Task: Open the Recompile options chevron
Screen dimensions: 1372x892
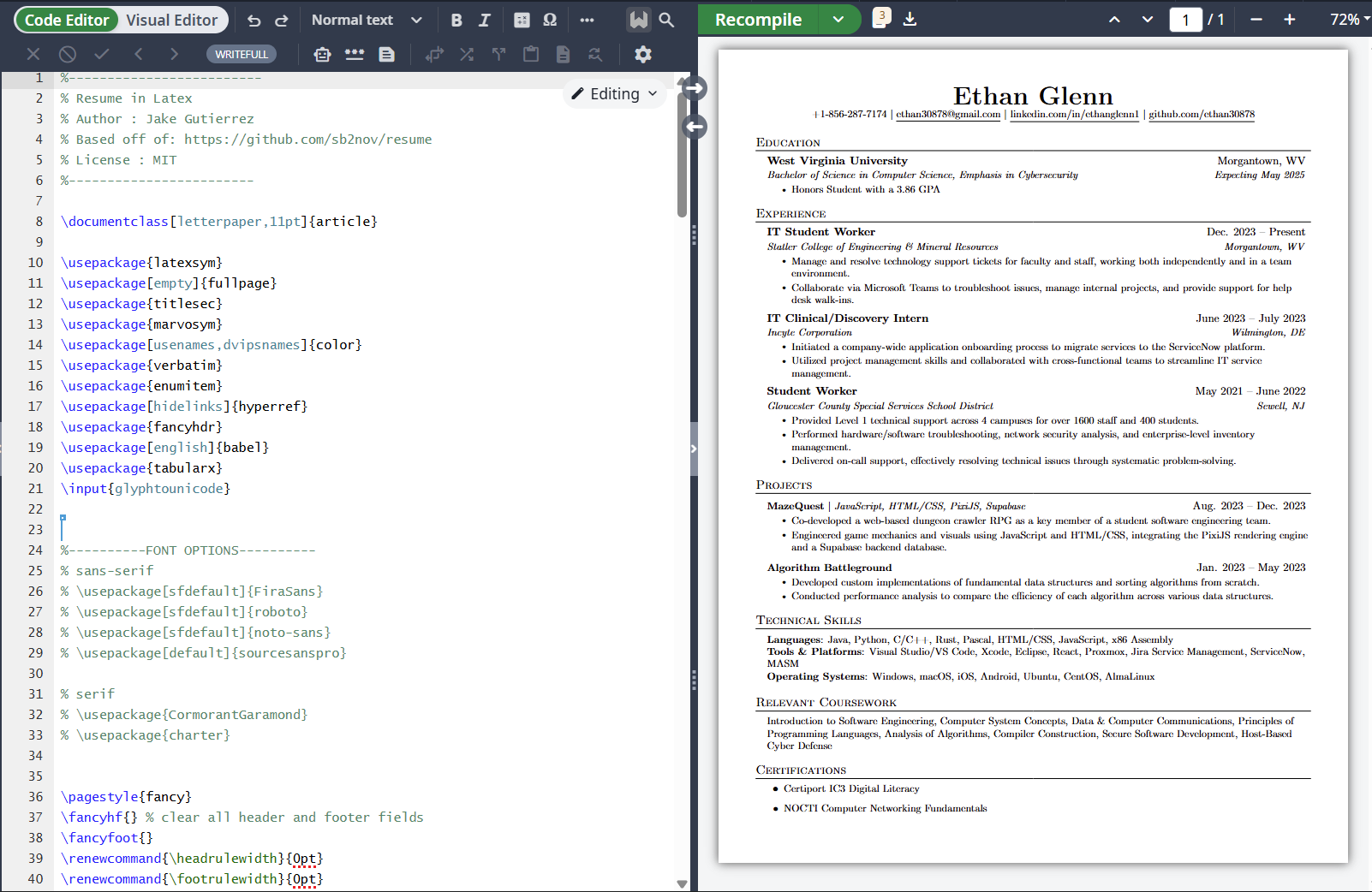Action: [838, 19]
